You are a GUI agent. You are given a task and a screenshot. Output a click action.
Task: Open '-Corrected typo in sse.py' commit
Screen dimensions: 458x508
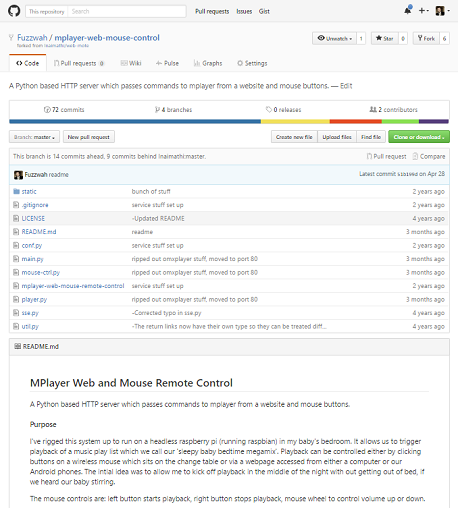tap(166, 313)
